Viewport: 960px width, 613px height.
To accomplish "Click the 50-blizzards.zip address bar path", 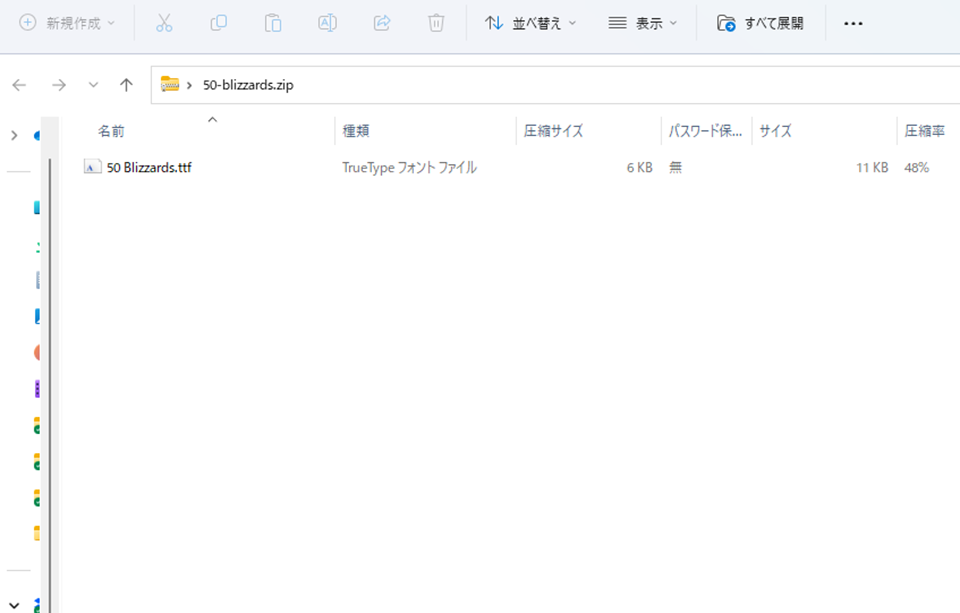I will [247, 85].
